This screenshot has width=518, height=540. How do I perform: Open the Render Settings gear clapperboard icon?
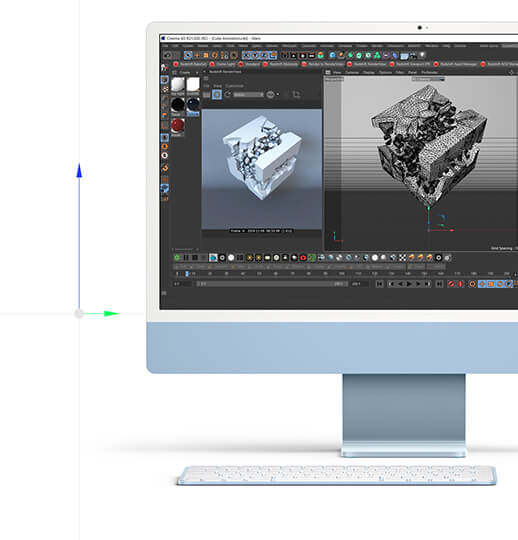[x=302, y=55]
